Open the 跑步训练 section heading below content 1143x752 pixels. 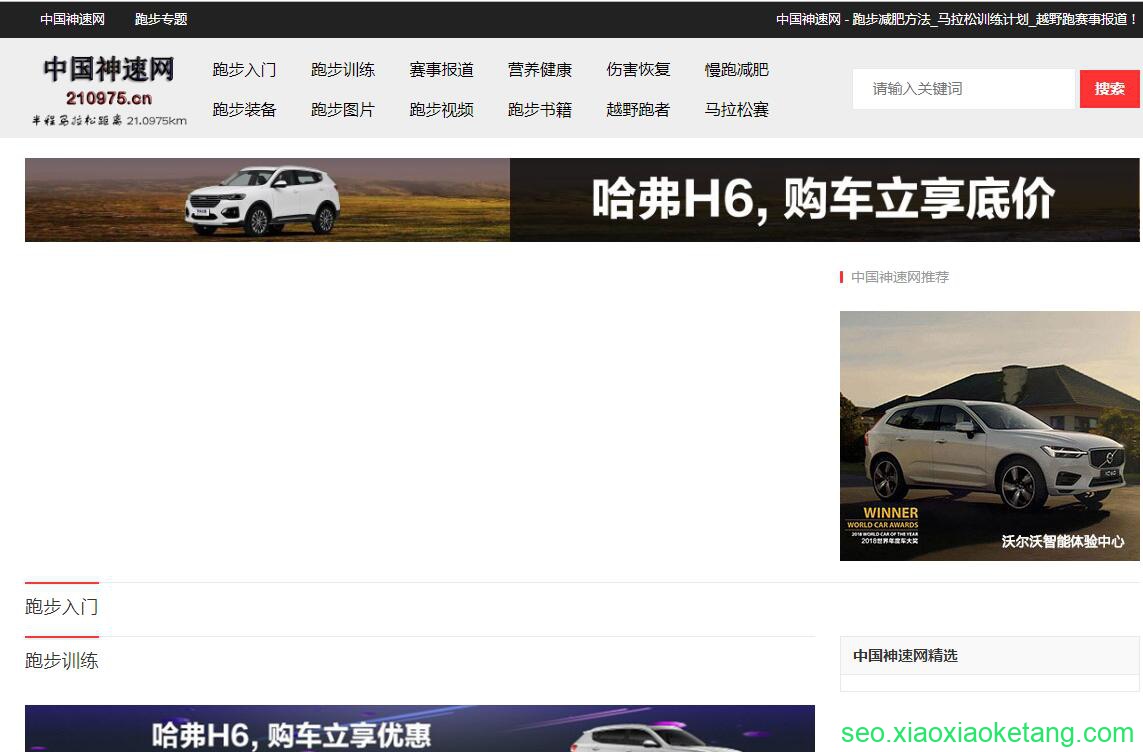(x=61, y=661)
